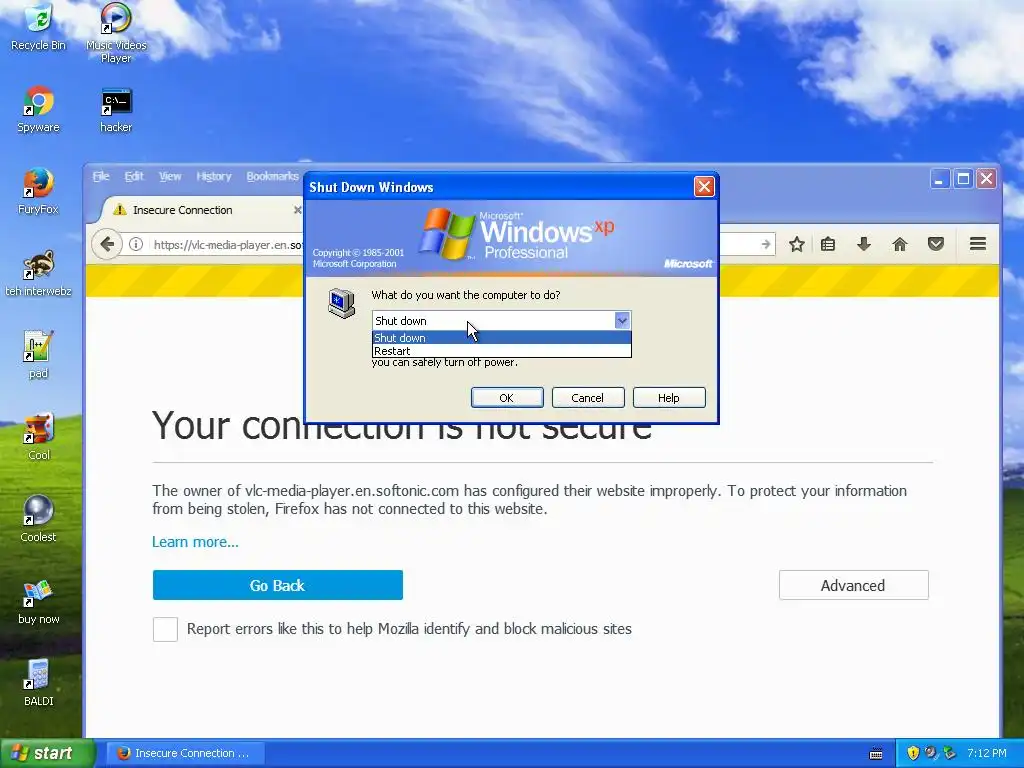Choose Shut down in dropdown list
Viewport: 1024px width, 768px height.
pos(502,338)
